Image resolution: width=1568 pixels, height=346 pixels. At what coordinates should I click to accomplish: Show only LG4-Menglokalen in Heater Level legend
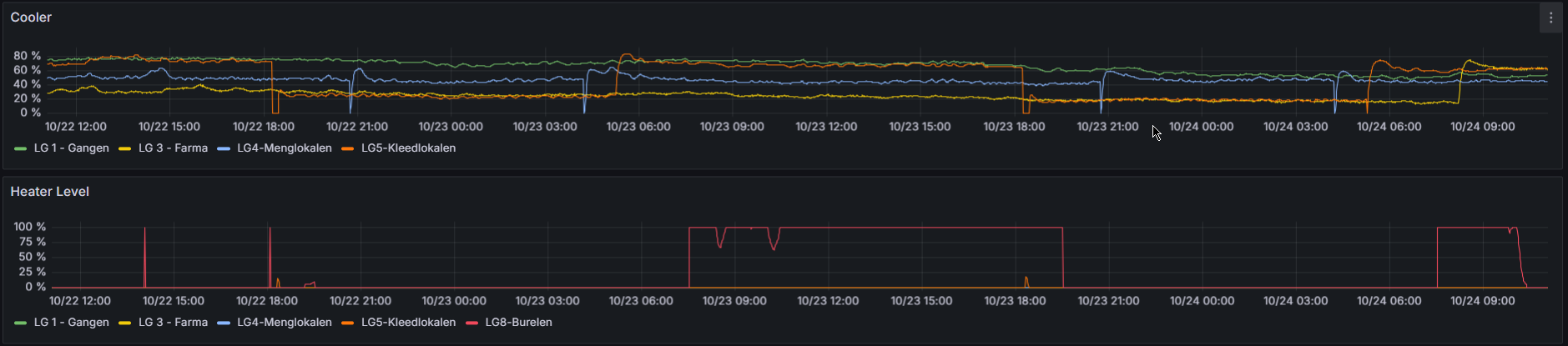[284, 323]
